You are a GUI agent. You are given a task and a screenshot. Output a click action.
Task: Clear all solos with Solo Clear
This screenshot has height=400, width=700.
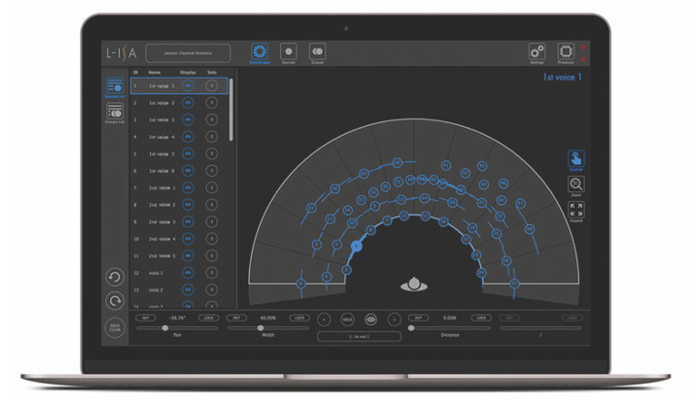coord(115,328)
